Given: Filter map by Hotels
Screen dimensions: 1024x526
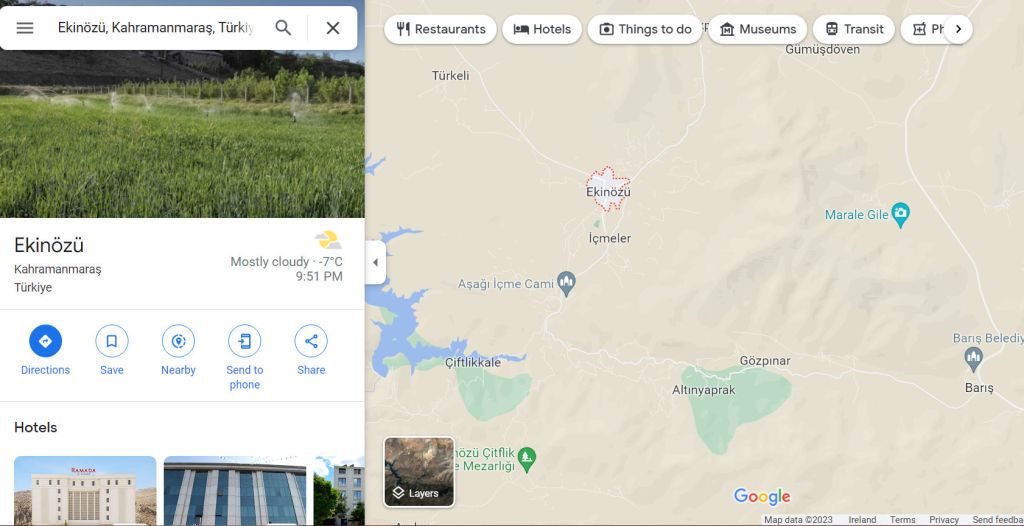Looking at the screenshot, I should tap(542, 29).
